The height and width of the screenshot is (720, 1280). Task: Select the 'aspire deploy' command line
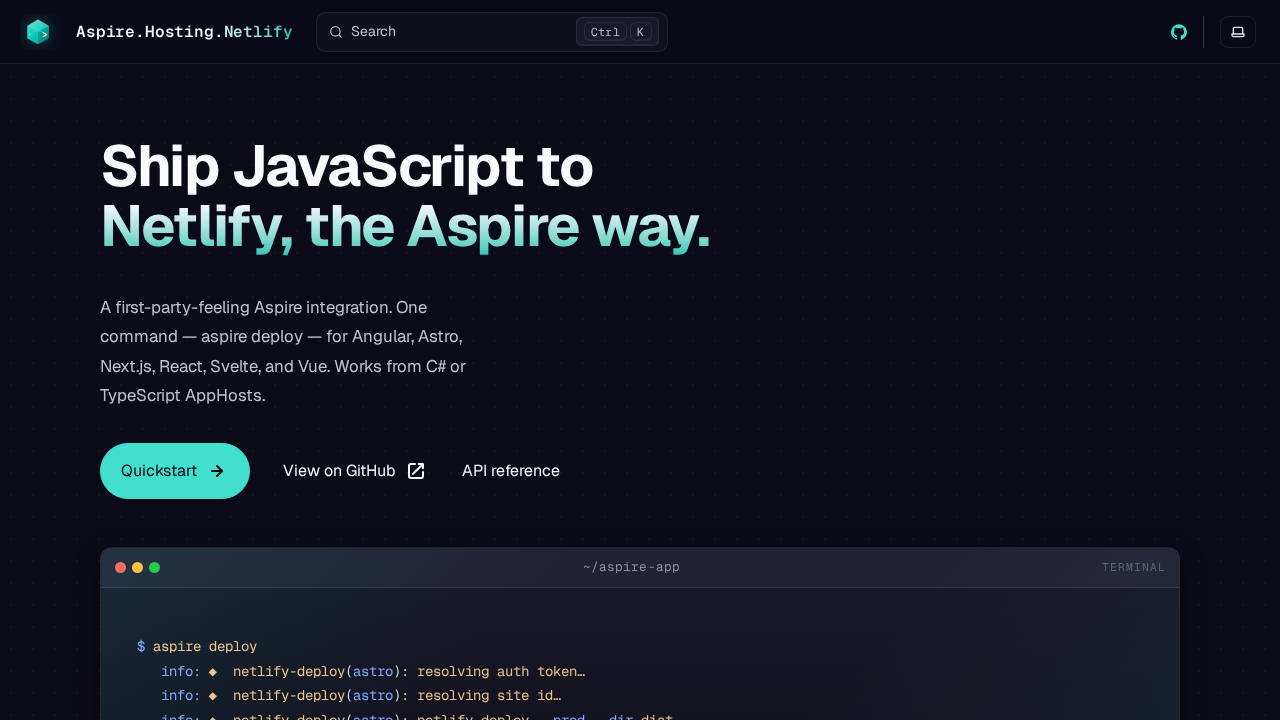coord(197,647)
